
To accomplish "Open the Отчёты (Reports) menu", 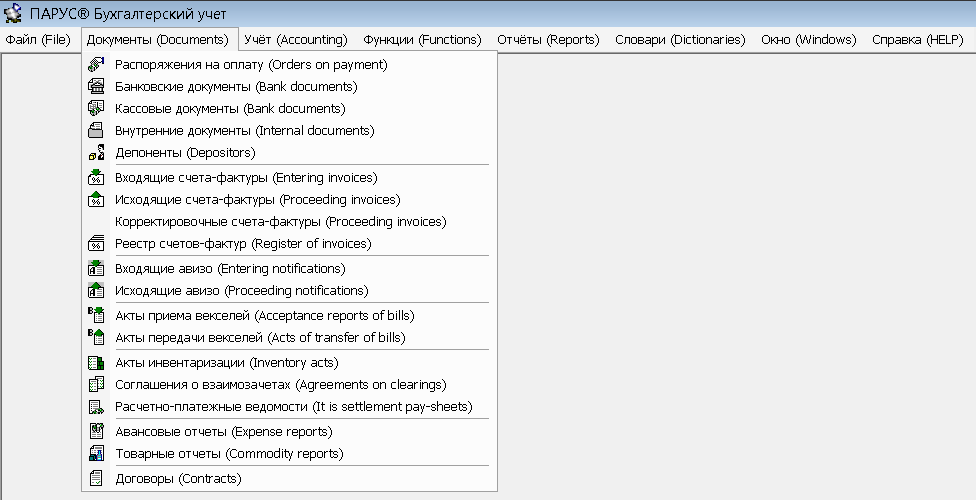I will (548, 40).
